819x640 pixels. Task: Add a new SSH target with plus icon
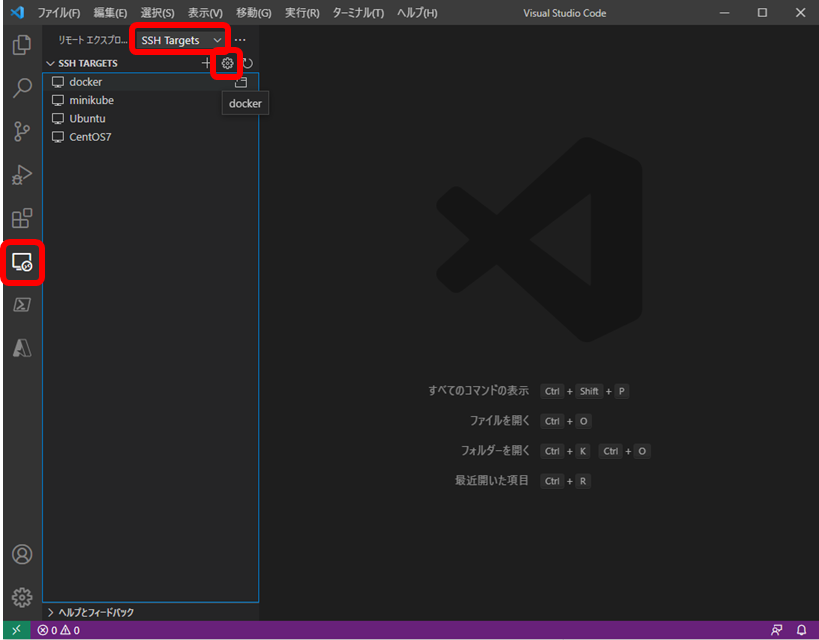point(206,63)
